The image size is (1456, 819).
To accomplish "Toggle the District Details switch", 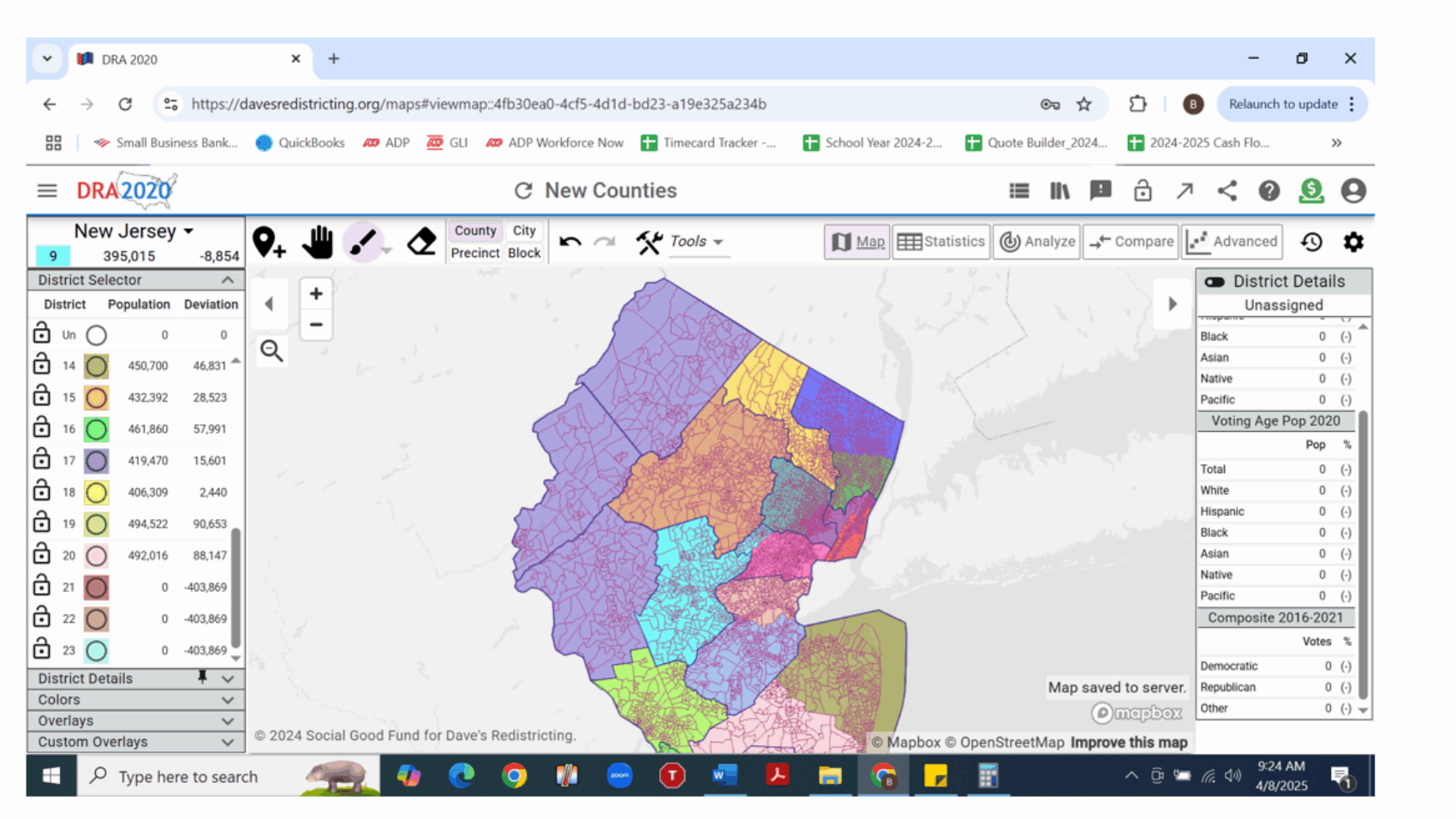I will [1214, 282].
